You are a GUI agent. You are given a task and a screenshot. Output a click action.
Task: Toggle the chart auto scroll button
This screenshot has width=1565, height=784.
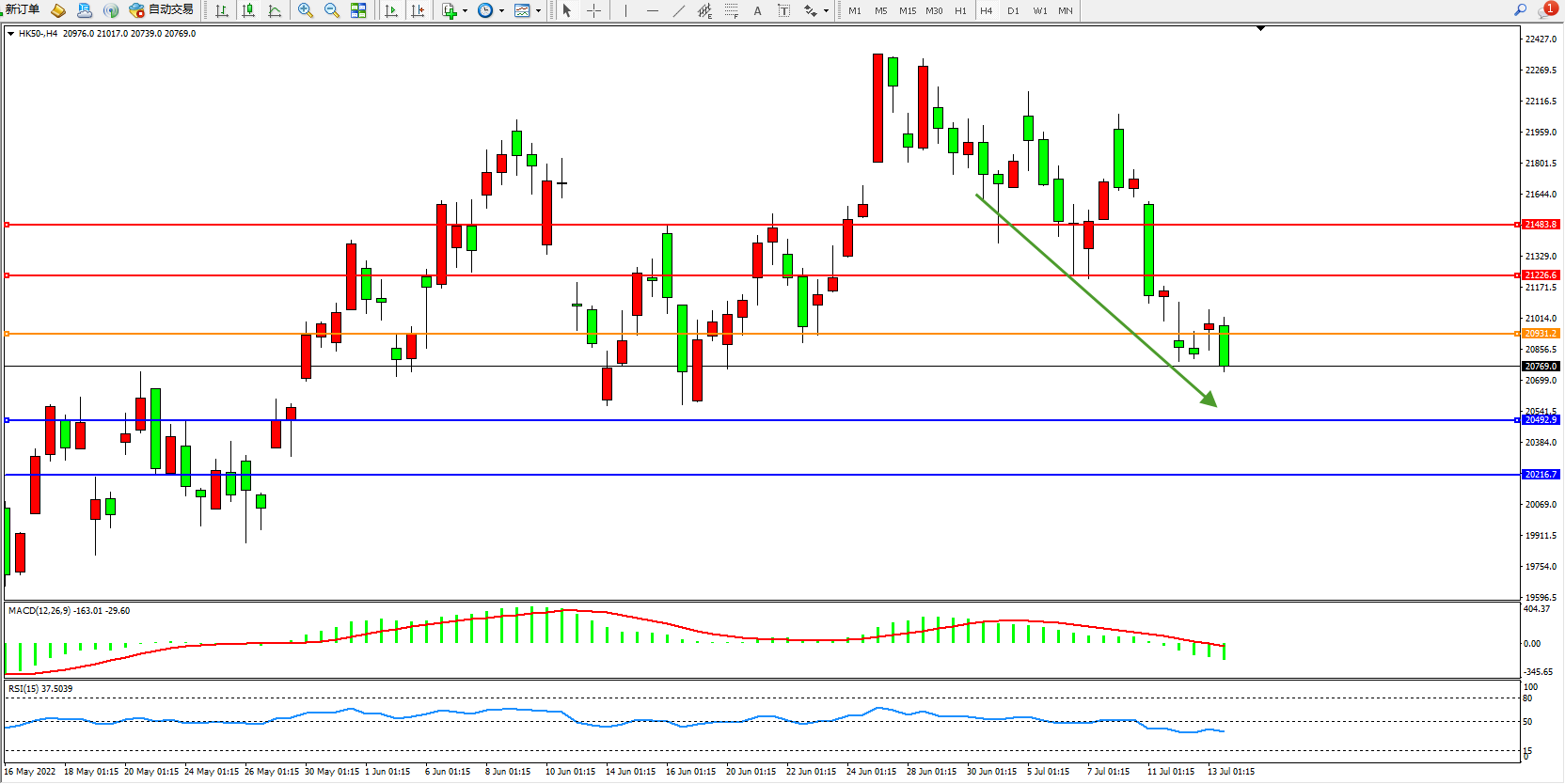(391, 10)
